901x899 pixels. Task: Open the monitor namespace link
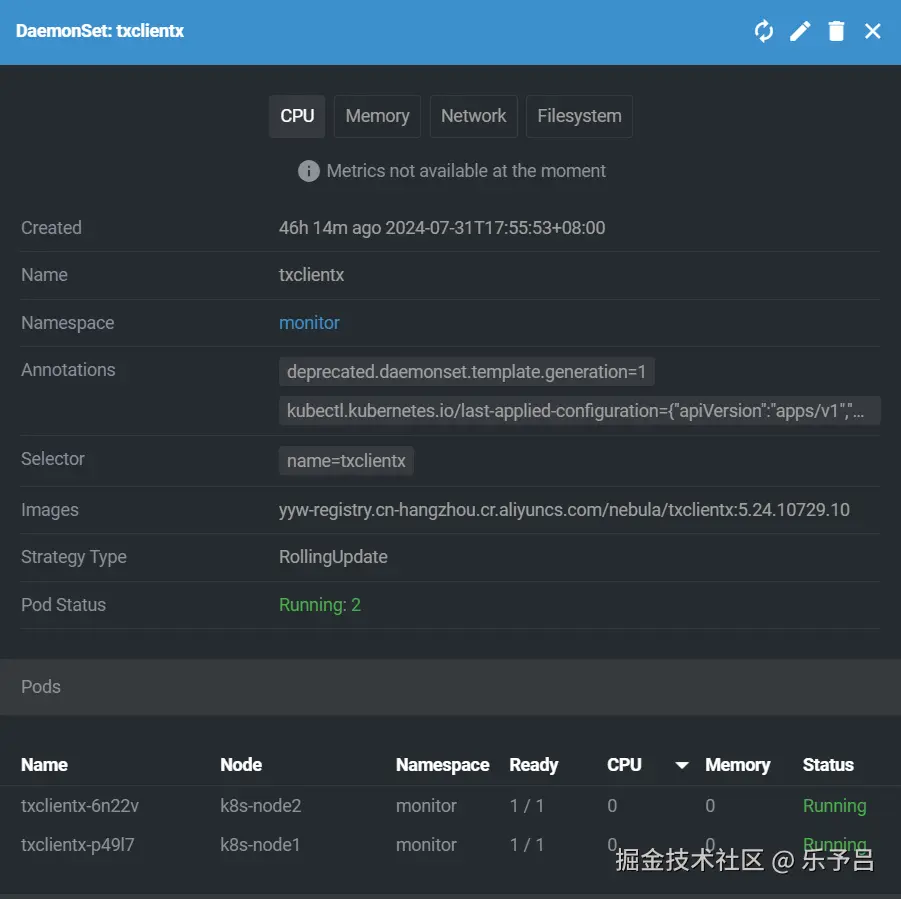[x=309, y=323]
